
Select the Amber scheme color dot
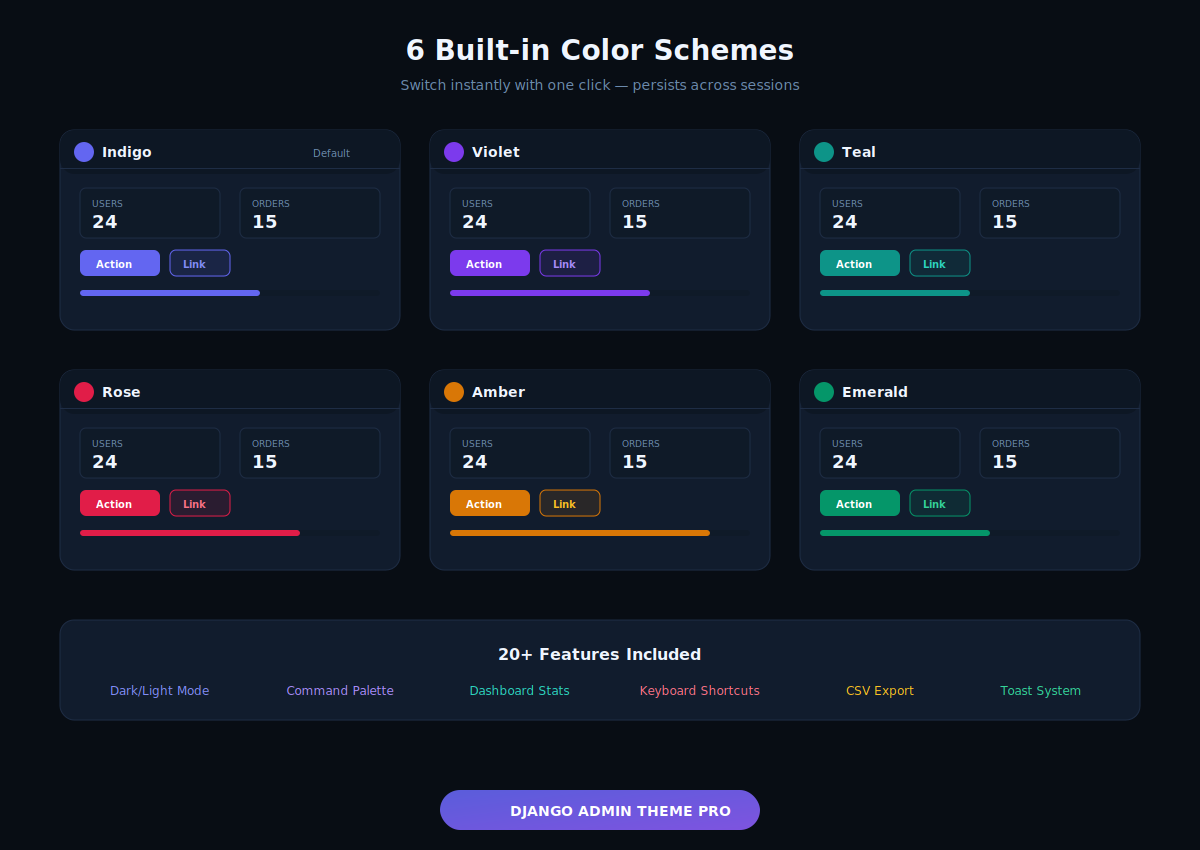453,391
